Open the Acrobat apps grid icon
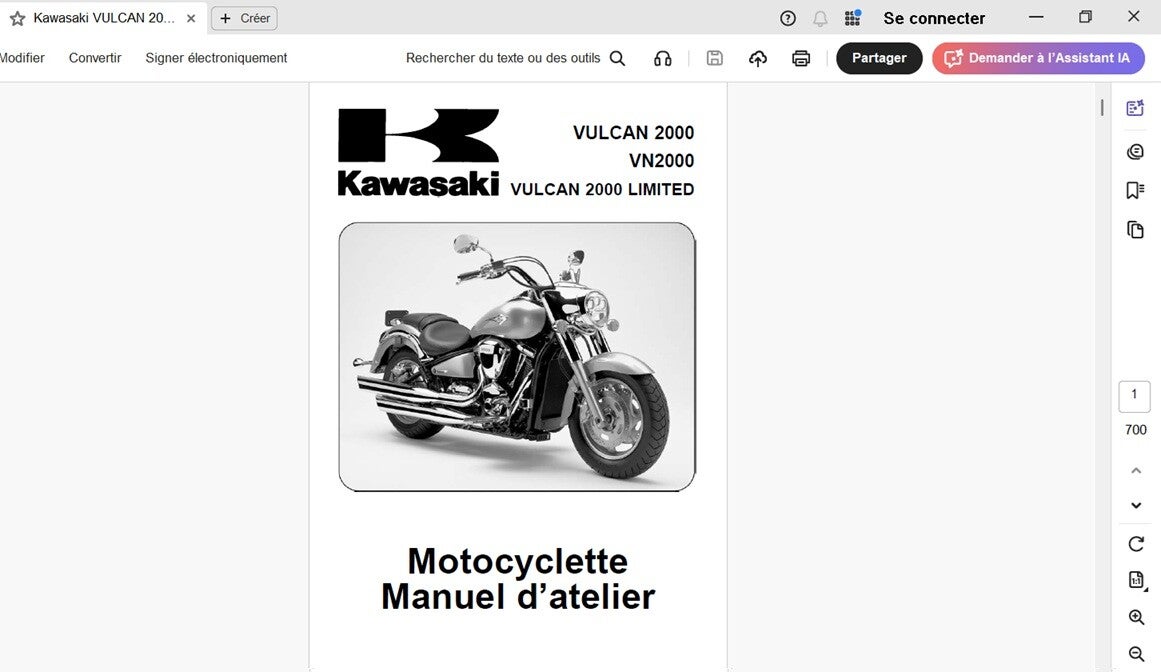 (853, 18)
